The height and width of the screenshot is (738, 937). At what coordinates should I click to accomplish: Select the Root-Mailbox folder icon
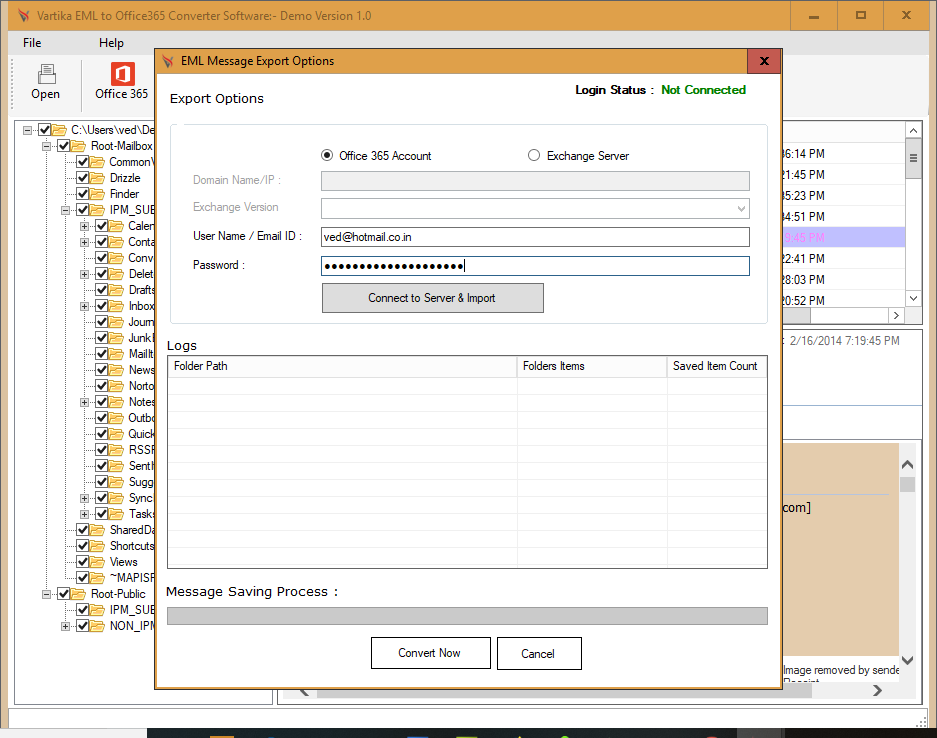pyautogui.click(x=78, y=146)
